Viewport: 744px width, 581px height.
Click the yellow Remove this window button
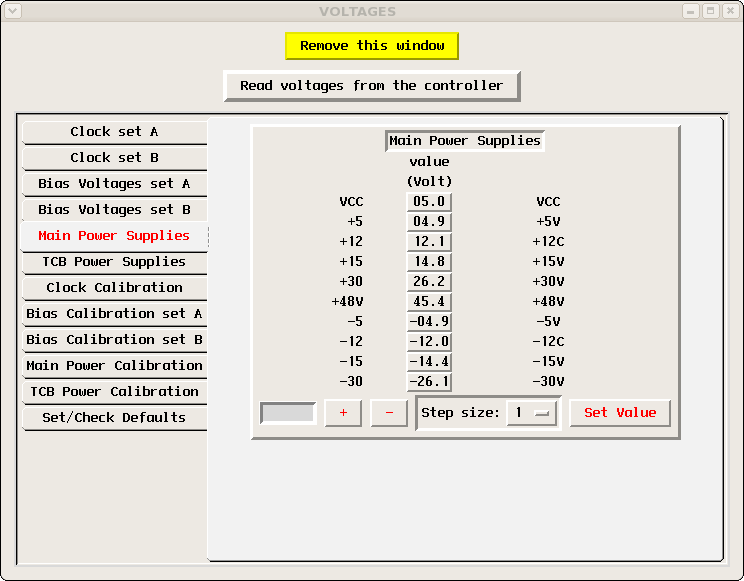click(x=372, y=46)
